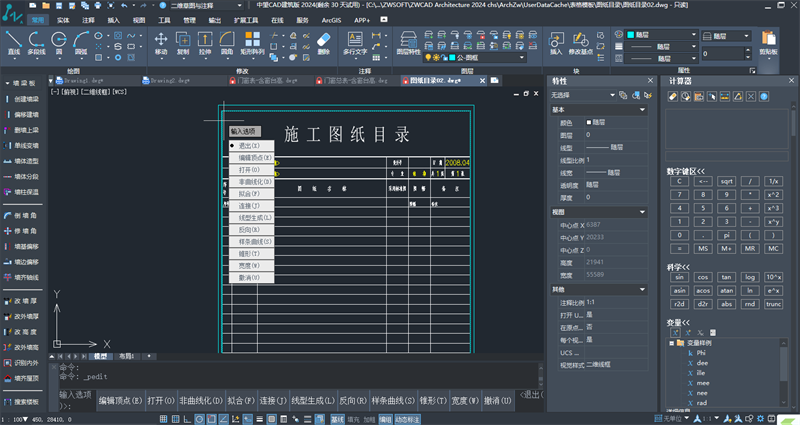Viewport: 800px width, 425px height.
Task: Toggle ortho mode icon in status bar
Action: (187, 419)
